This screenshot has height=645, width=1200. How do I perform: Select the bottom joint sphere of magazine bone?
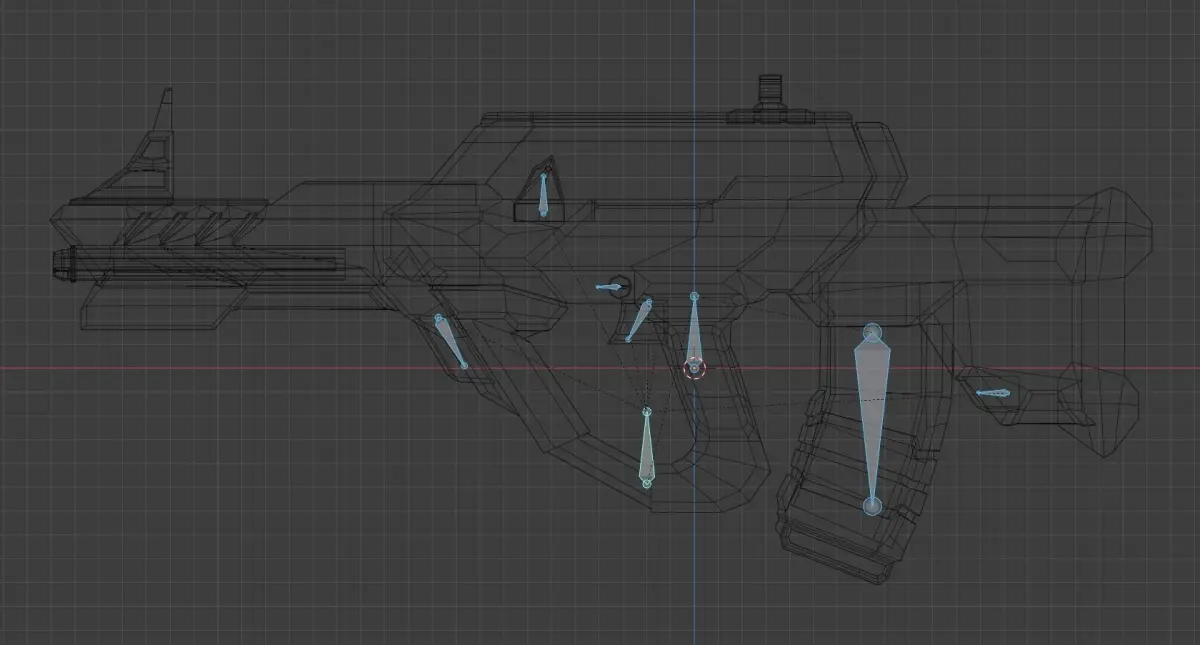[872, 506]
